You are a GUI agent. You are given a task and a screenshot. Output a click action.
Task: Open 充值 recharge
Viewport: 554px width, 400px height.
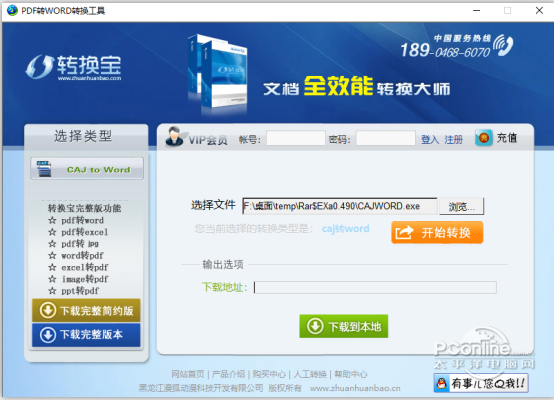[x=507, y=137]
